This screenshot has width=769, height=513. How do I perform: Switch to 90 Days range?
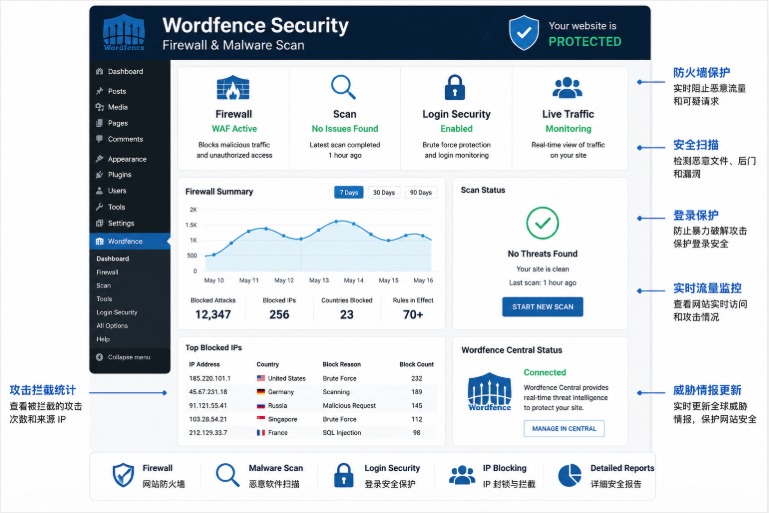coord(420,193)
